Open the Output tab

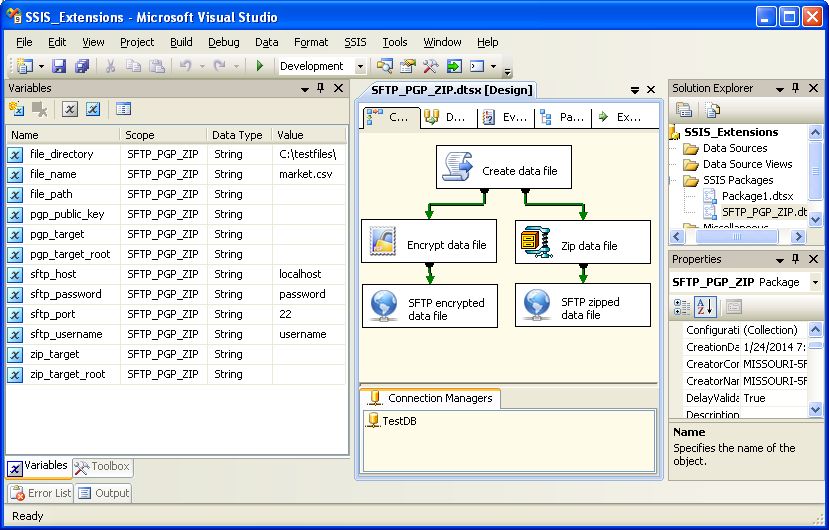coord(104,494)
